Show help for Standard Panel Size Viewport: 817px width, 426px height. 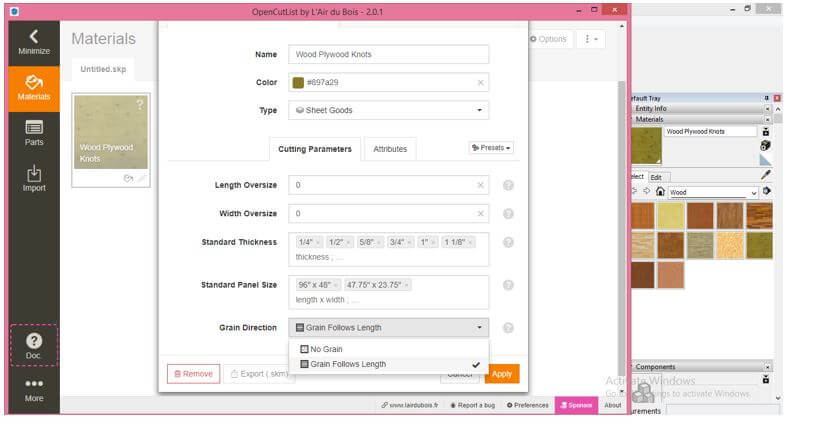(508, 285)
